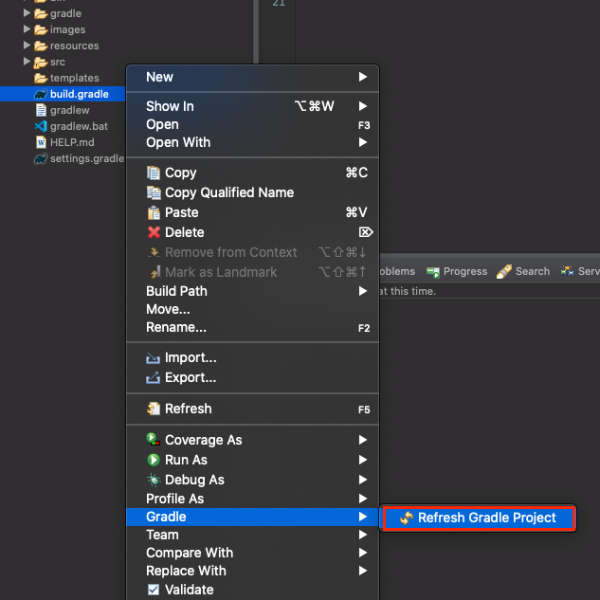Image resolution: width=600 pixels, height=600 pixels.
Task: Select HELP.md file name in tree
Action: pos(72,142)
